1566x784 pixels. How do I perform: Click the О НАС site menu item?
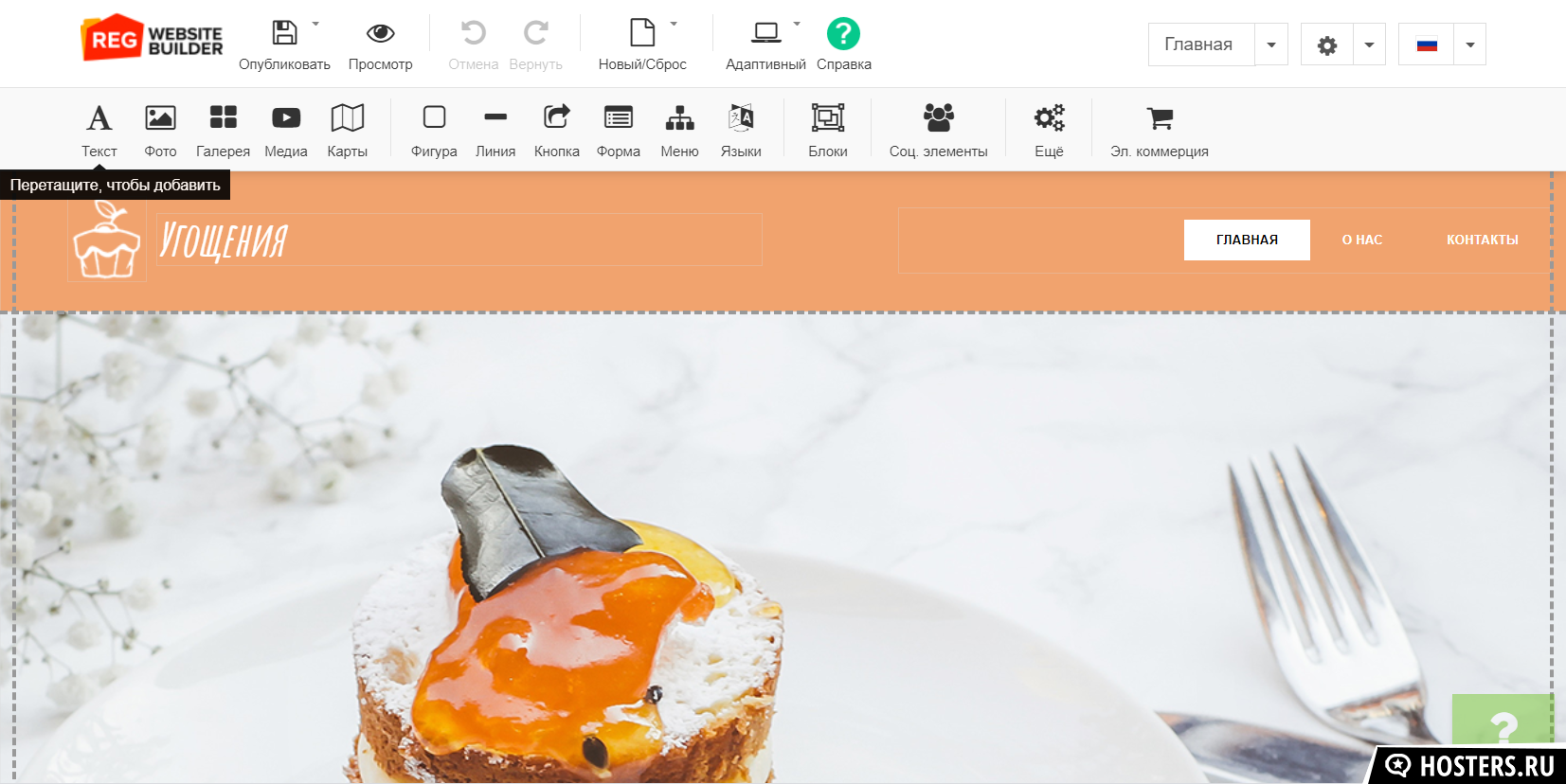1362,240
